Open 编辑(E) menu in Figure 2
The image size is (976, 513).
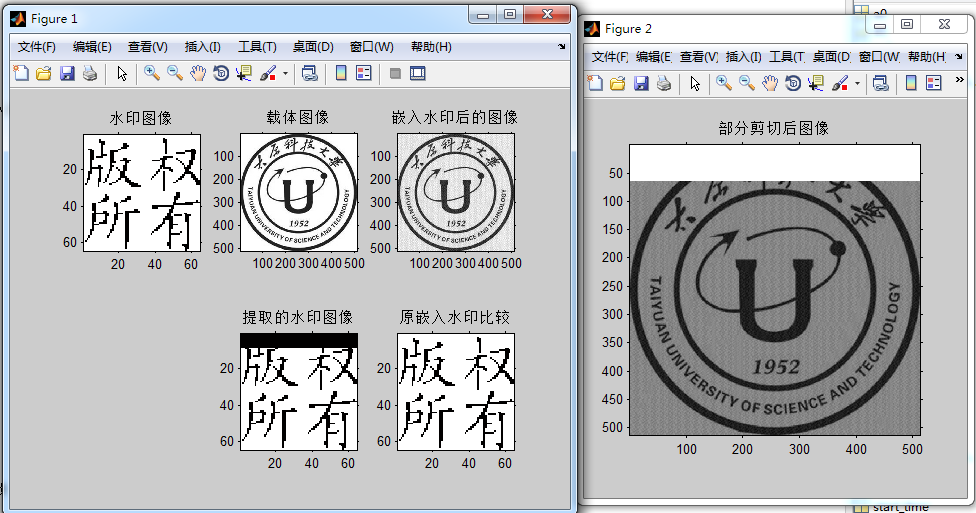(654, 57)
